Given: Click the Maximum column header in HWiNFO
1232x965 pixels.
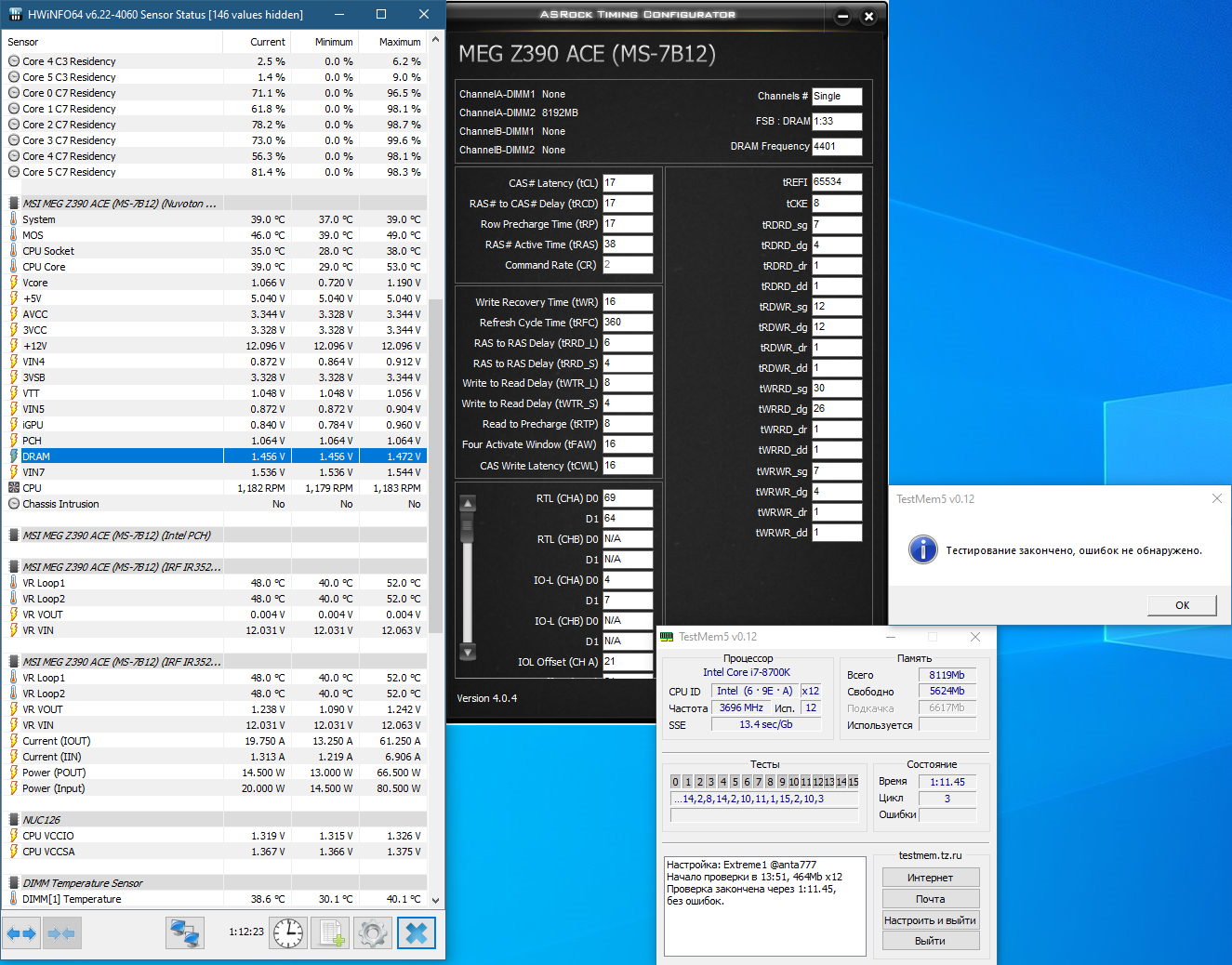Looking at the screenshot, I should [393, 42].
